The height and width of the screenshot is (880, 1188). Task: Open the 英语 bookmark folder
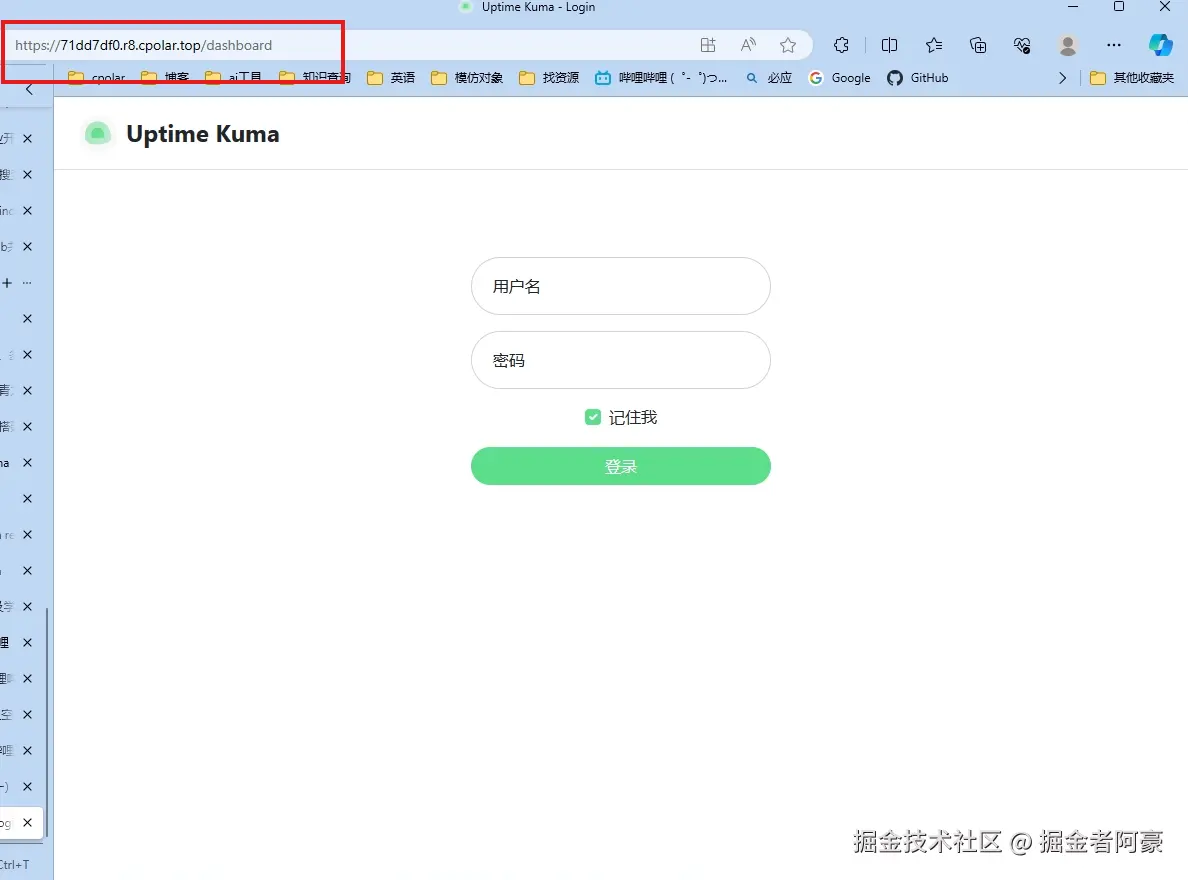click(391, 78)
